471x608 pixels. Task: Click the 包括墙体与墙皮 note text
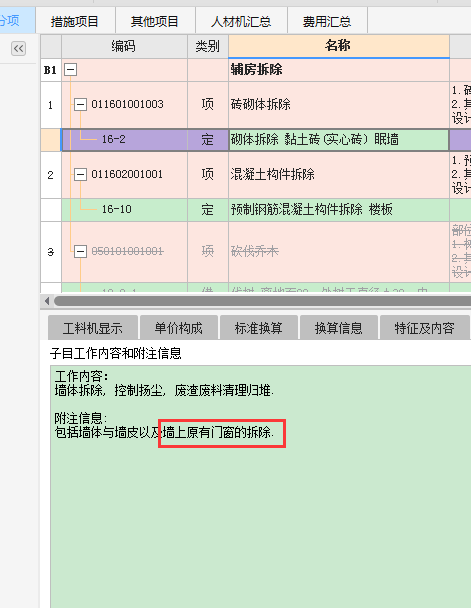tap(164, 432)
